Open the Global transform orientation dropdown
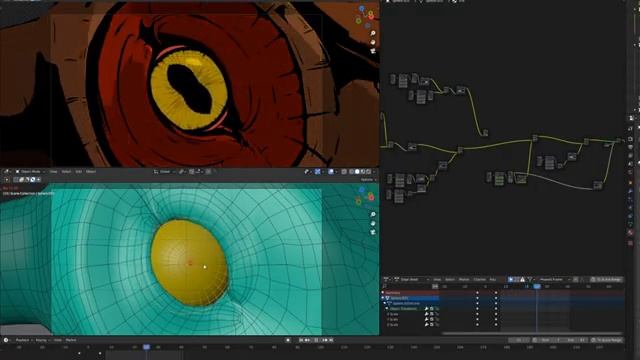This screenshot has width=640, height=360. pyautogui.click(x=164, y=171)
